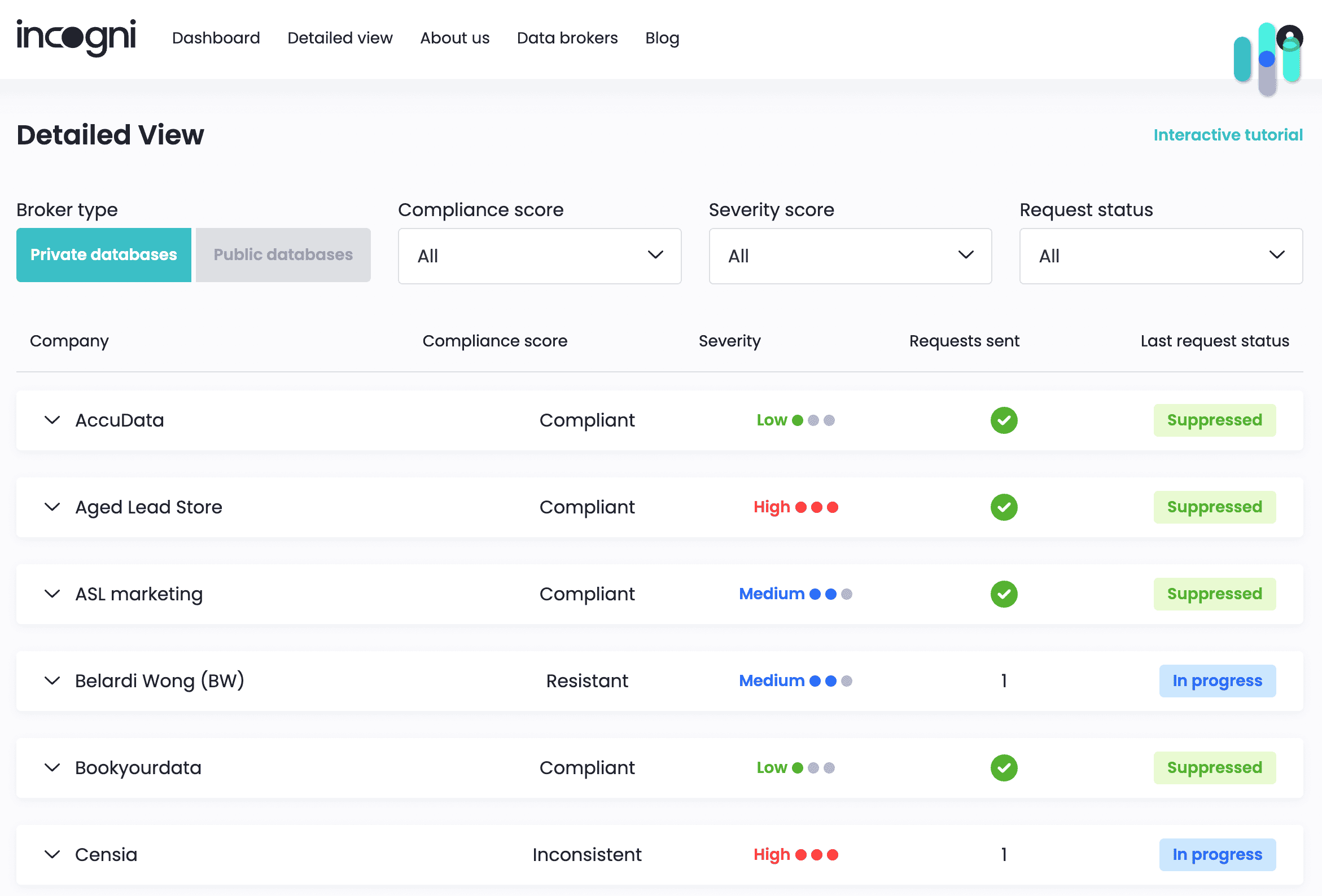Open the Request status dropdown
Screen dimensions: 1322x896
point(1161,256)
